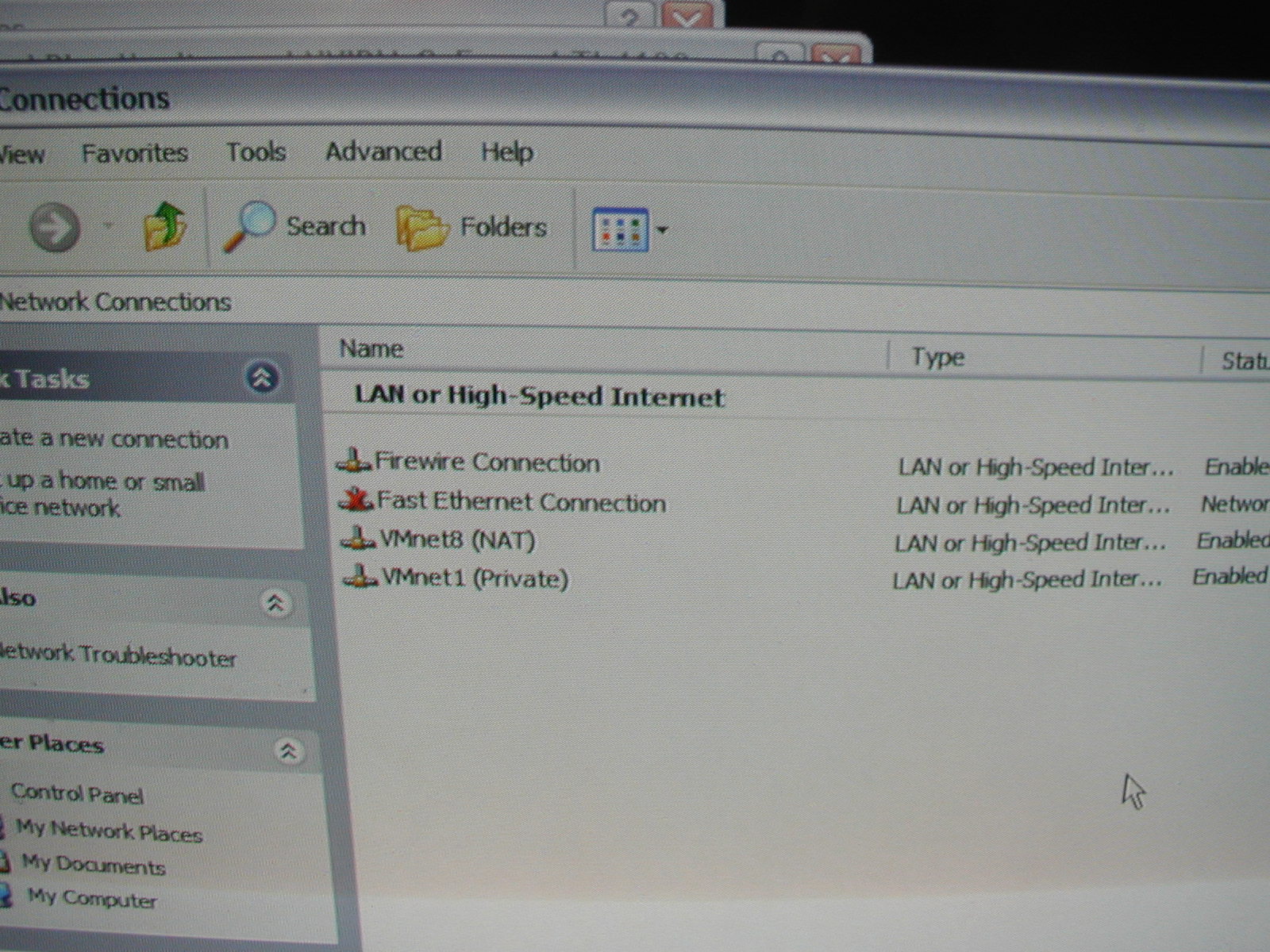Collapse the See Also panel chevron

click(275, 604)
